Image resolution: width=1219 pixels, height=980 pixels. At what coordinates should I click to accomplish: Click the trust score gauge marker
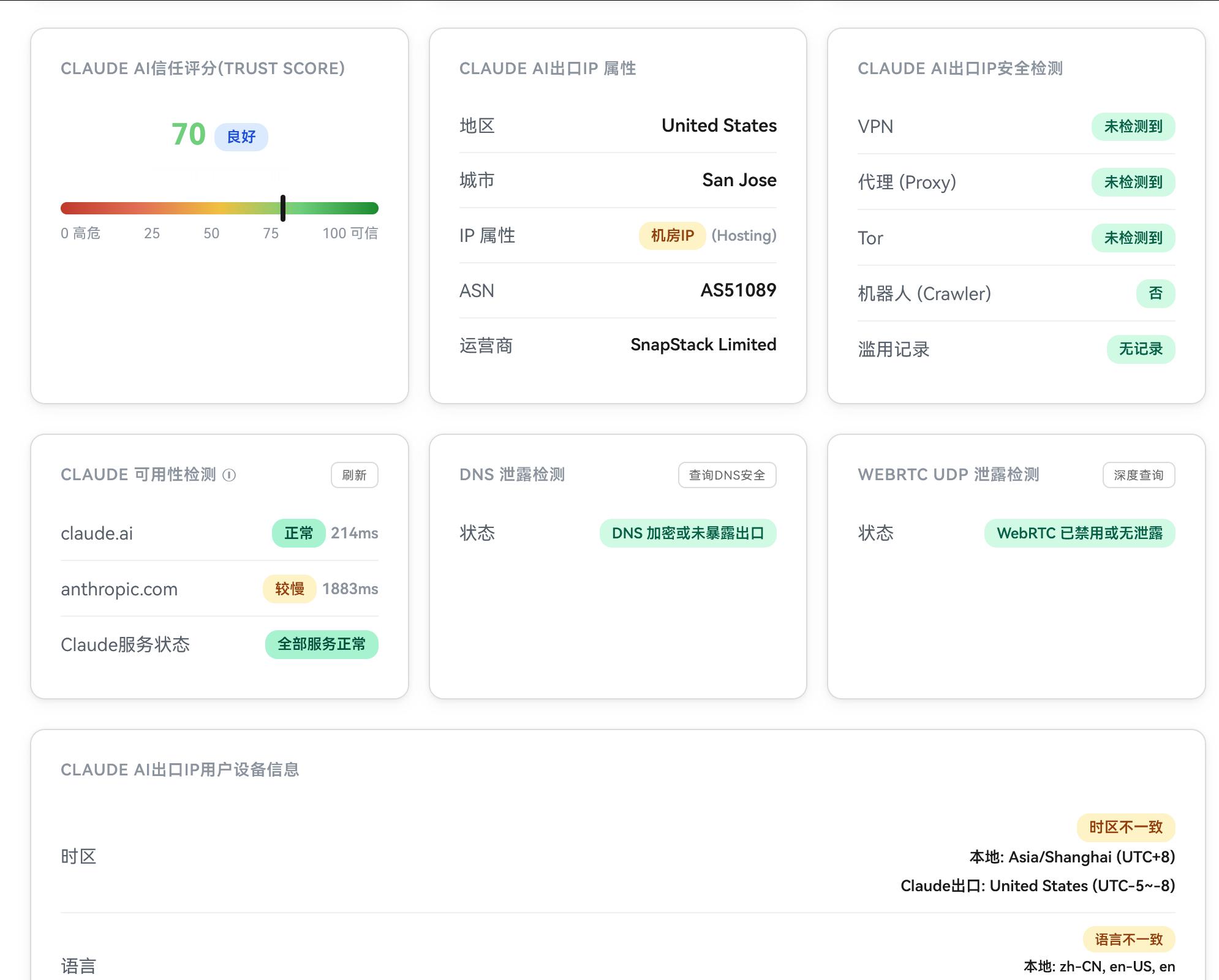[x=283, y=208]
